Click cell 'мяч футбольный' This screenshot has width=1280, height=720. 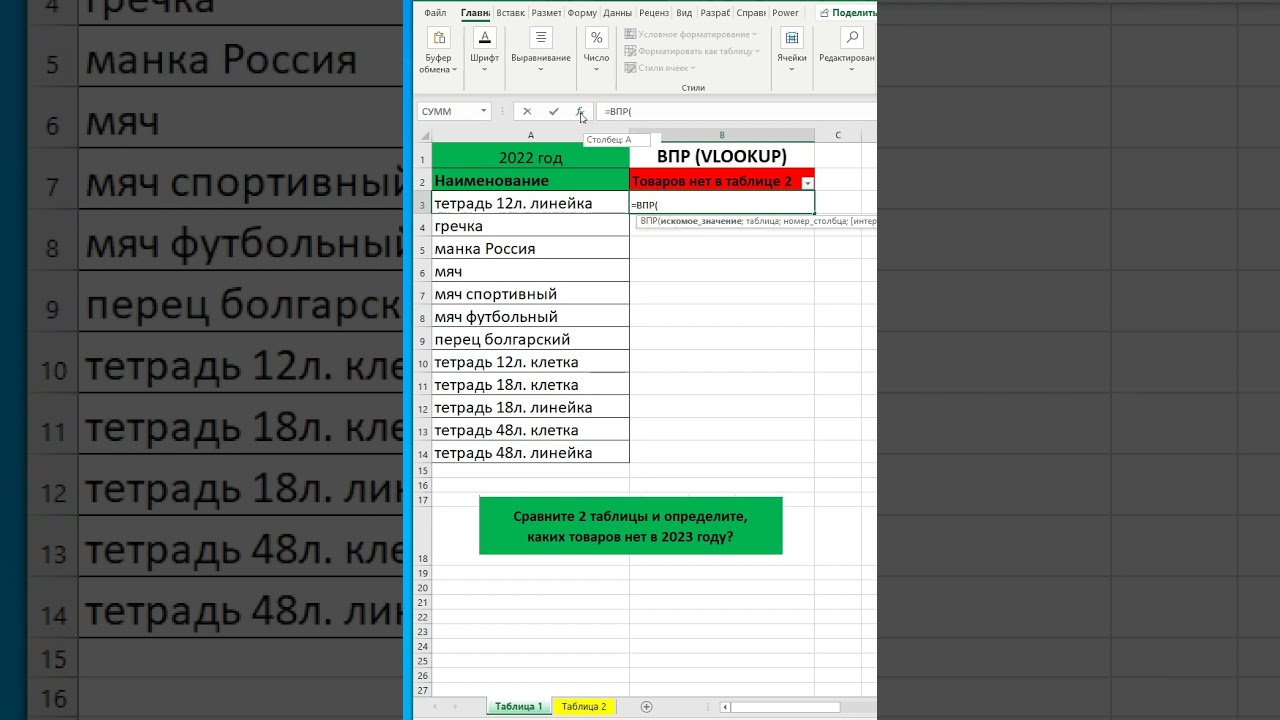[x=530, y=317]
